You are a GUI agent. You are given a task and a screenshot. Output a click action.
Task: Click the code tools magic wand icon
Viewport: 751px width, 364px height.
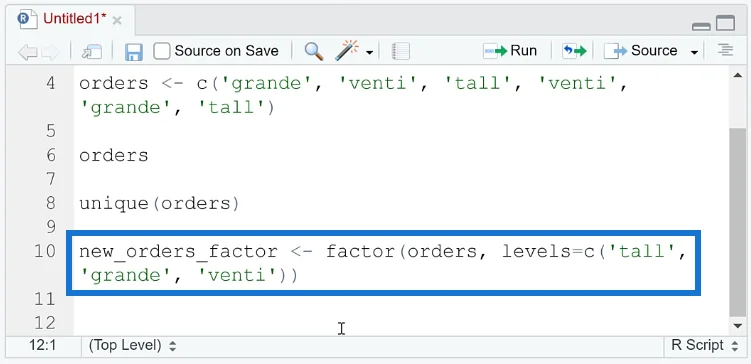(x=347, y=50)
